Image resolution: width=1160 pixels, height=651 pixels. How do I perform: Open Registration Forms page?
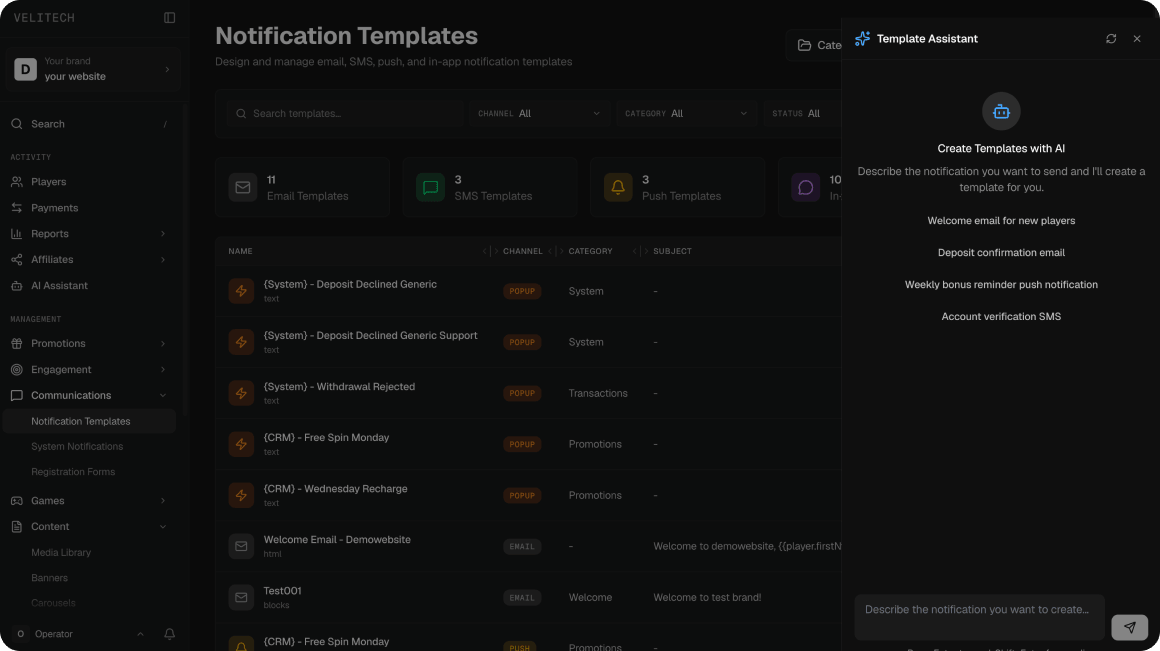tap(72, 471)
